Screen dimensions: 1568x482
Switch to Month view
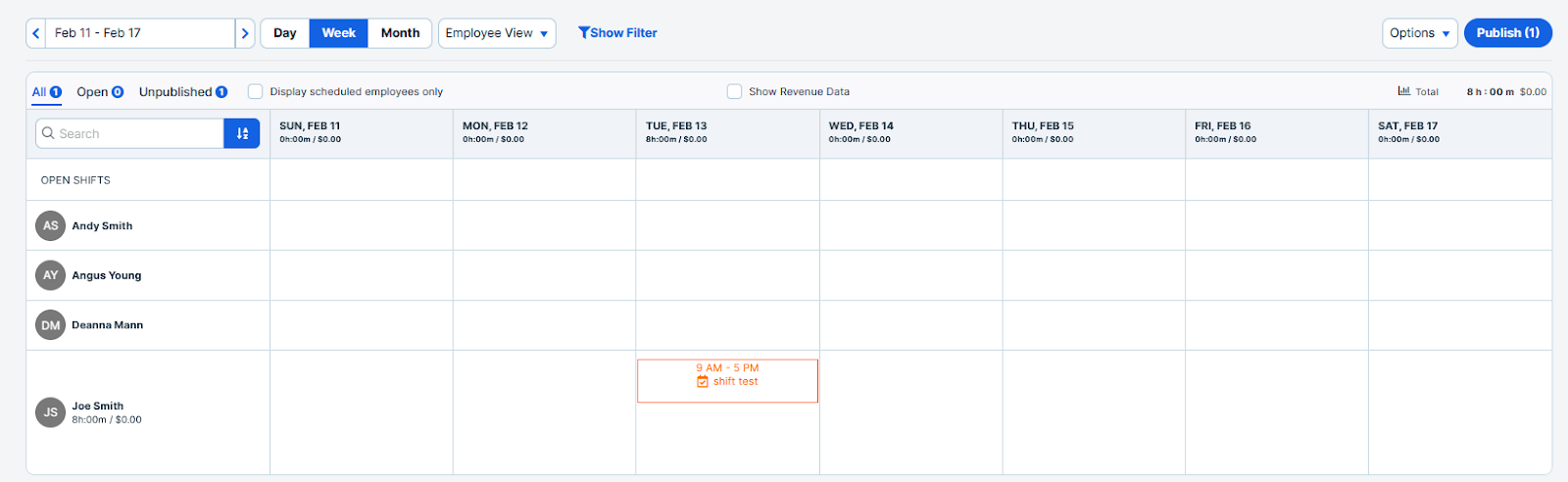coord(400,33)
